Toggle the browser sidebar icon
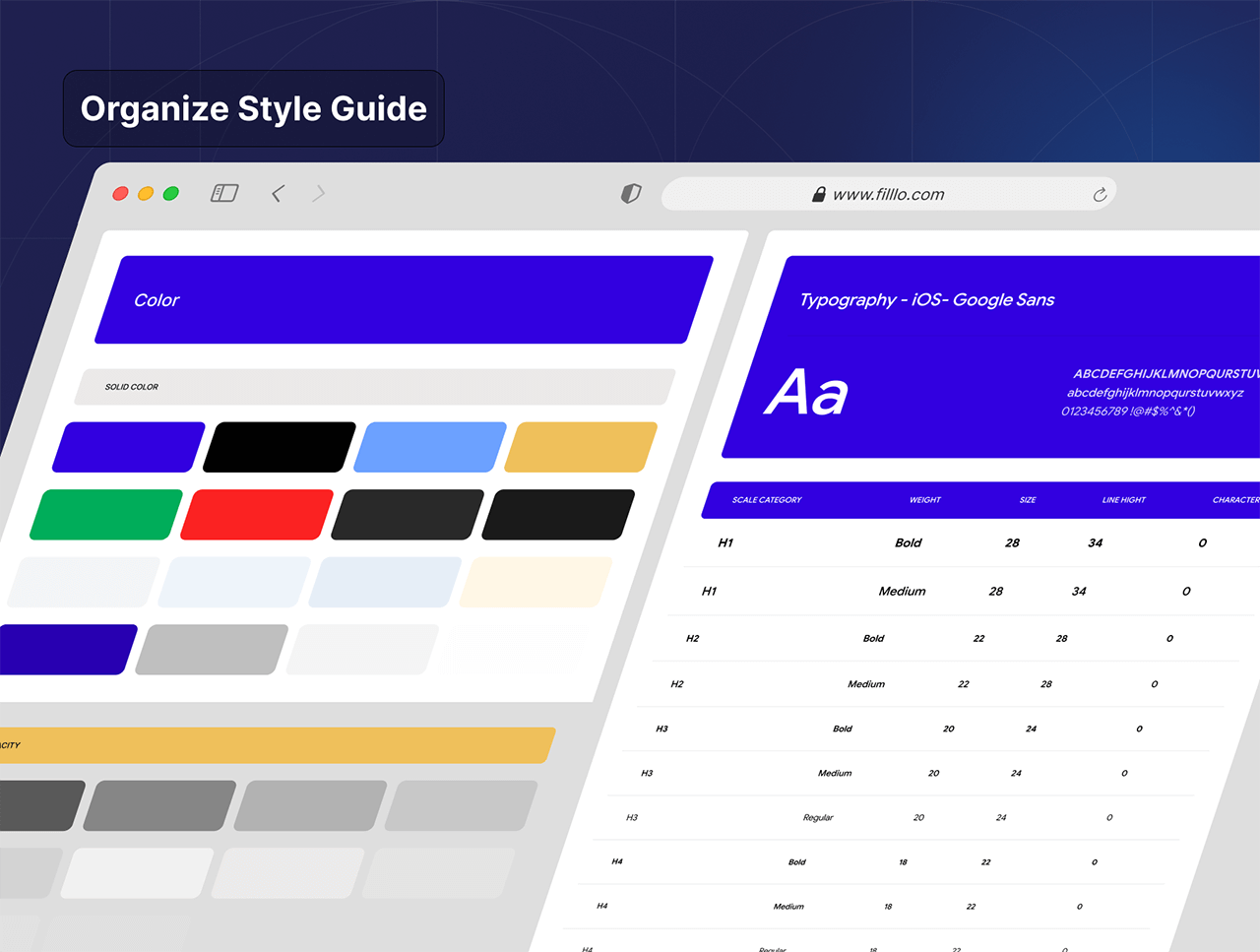1260x952 pixels. click(x=224, y=193)
